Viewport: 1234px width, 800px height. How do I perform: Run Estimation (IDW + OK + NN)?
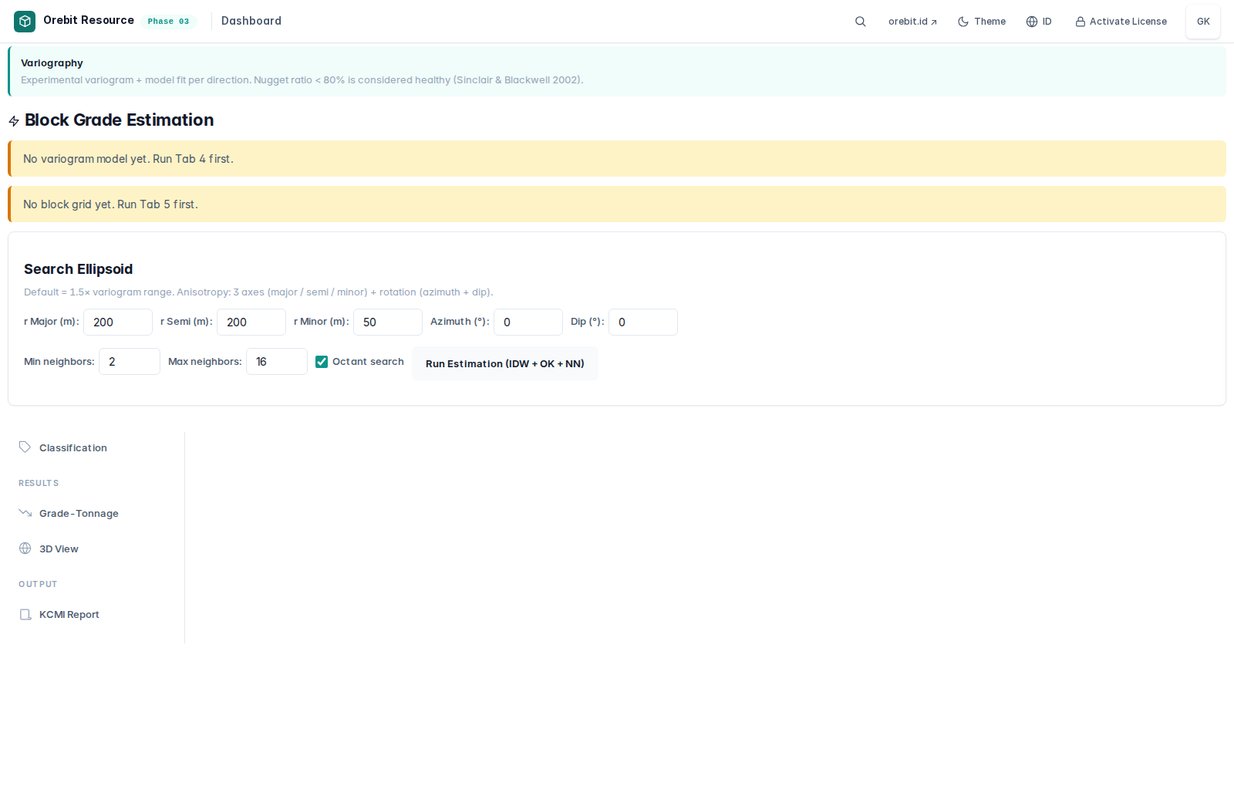[505, 363]
